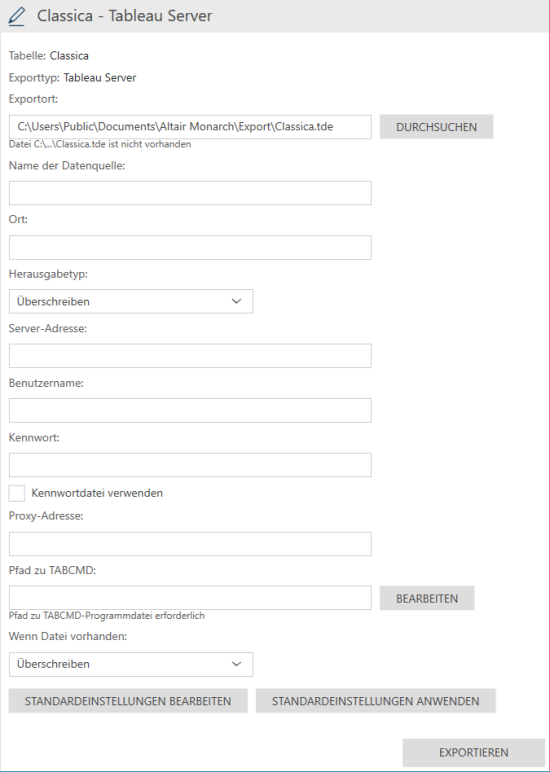Click the DURCHSUCHEN button
Screen dimensions: 550x772
[436, 127]
